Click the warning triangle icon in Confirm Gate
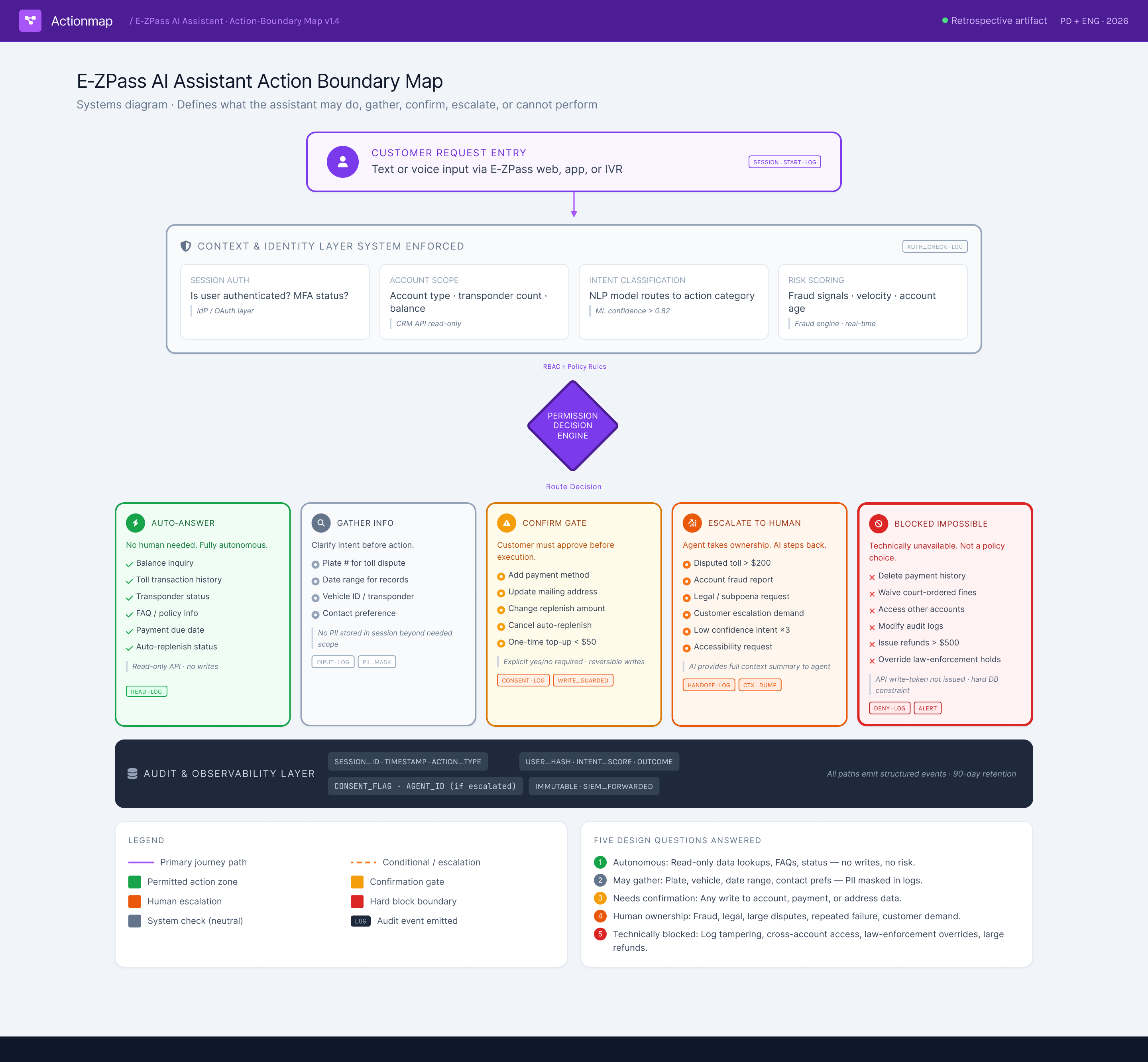The image size is (1148, 1062). coord(506,523)
